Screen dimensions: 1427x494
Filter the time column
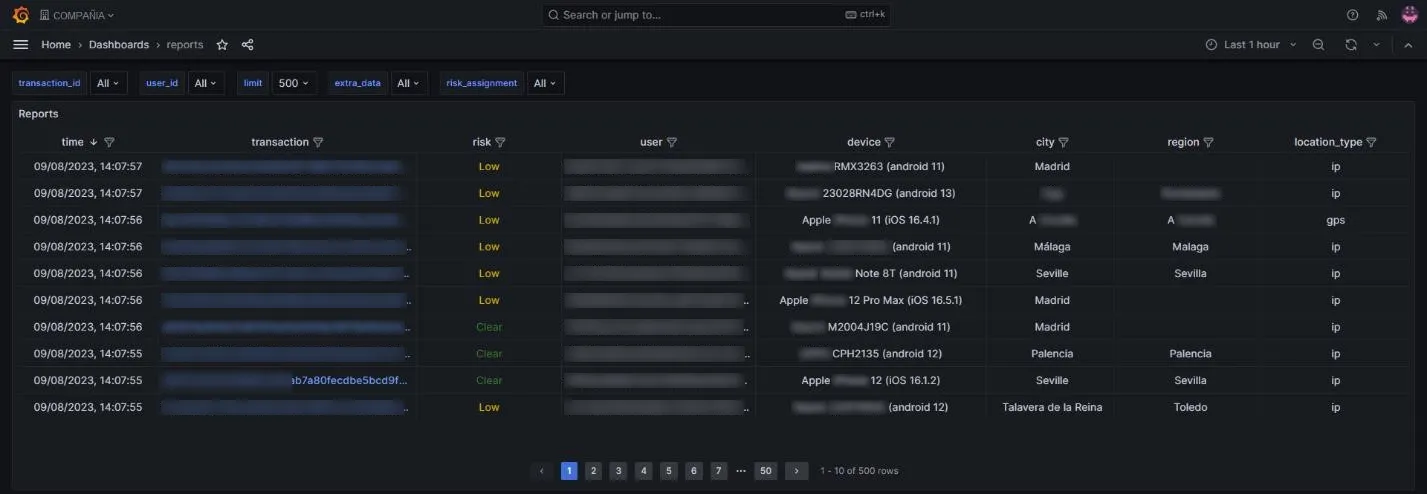pyautogui.click(x=109, y=142)
